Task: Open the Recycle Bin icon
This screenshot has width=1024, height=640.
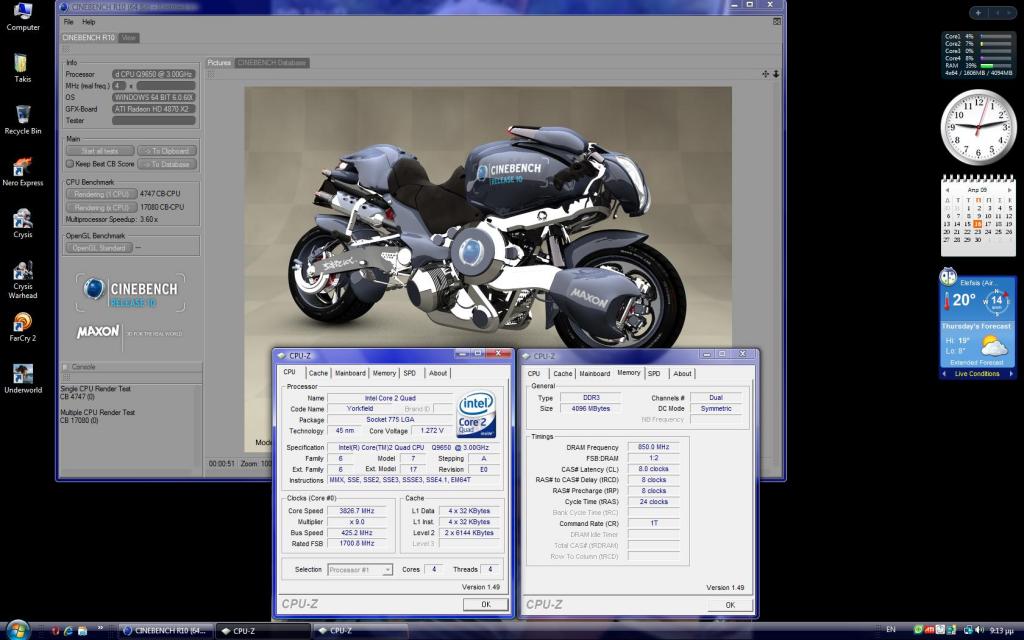Action: (x=23, y=120)
